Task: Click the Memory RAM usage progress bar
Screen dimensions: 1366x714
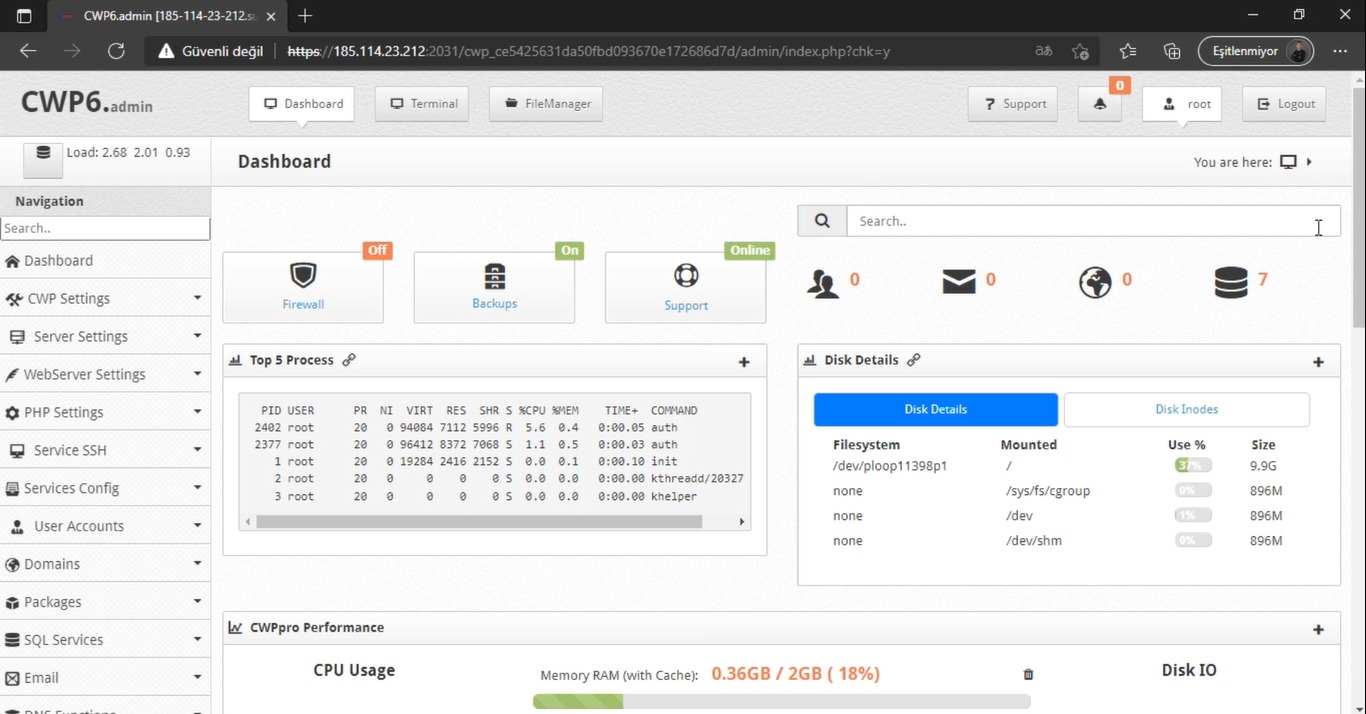Action: 781,701
